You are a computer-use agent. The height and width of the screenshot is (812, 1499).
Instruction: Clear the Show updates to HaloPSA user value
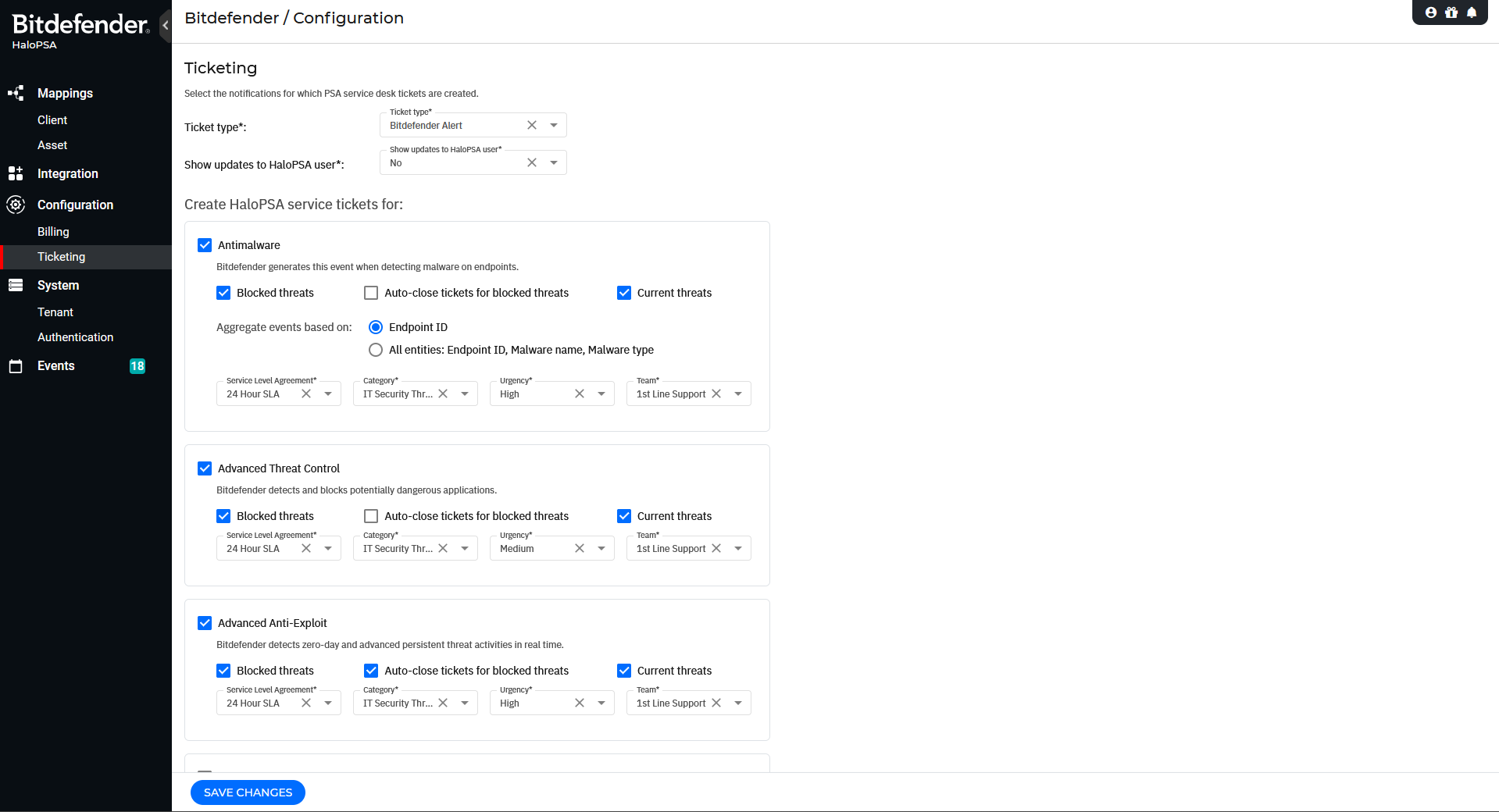click(x=532, y=162)
